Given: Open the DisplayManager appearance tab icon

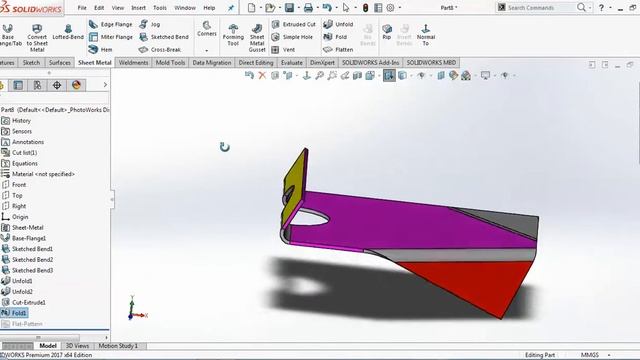Looking at the screenshot, I should coord(76,85).
